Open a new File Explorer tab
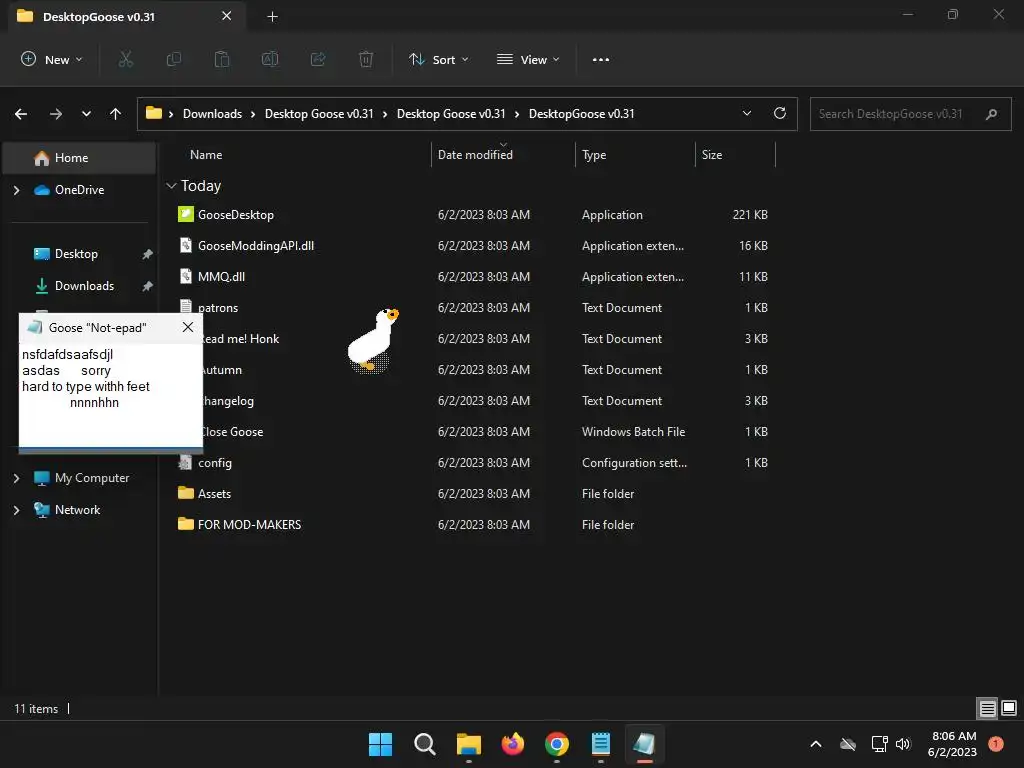The width and height of the screenshot is (1024, 768). coord(273,17)
